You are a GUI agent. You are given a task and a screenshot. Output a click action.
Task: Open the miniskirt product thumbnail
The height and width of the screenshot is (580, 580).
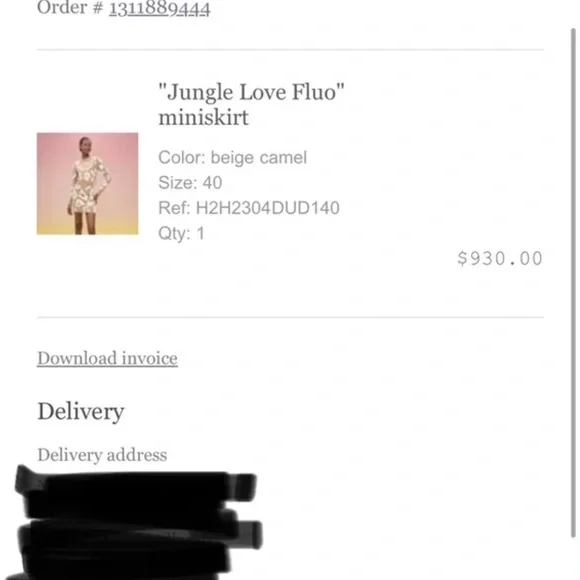click(88, 183)
